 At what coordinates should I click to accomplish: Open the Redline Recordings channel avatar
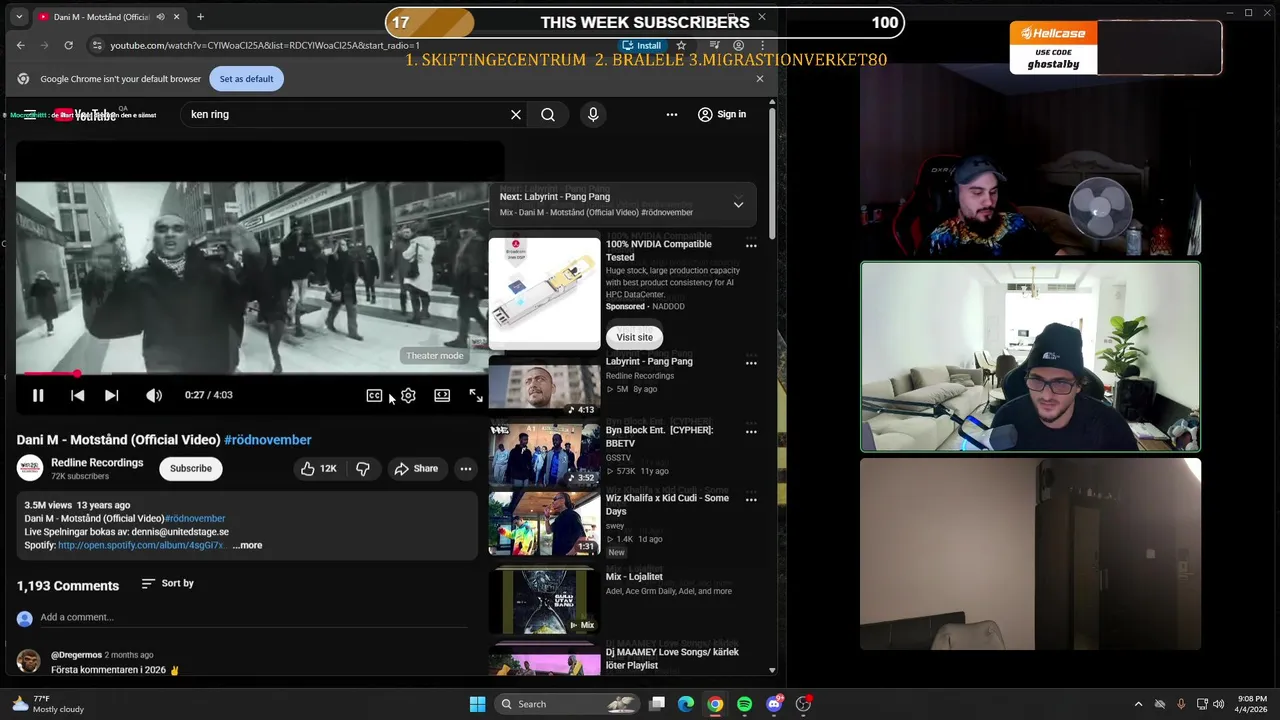click(x=30, y=468)
